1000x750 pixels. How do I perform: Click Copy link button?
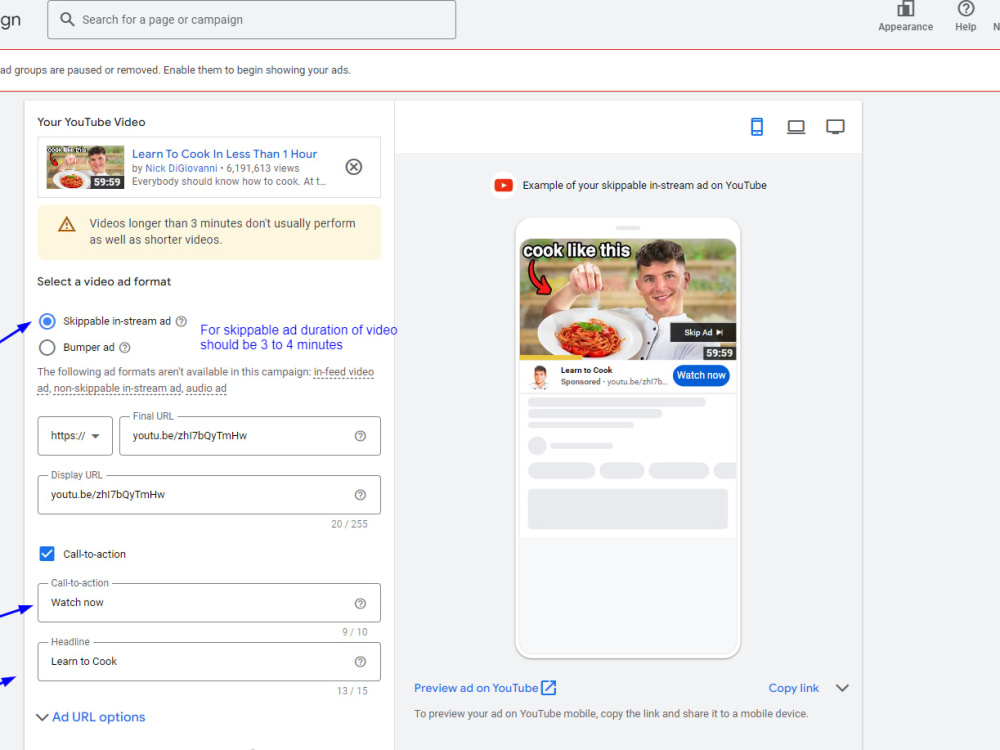pyautogui.click(x=793, y=688)
